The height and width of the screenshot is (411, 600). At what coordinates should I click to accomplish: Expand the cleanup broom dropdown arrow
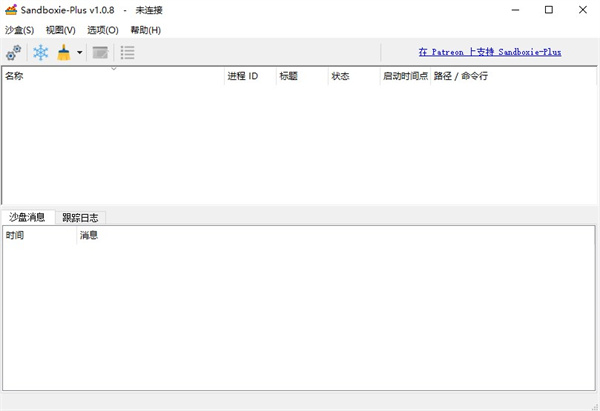pos(80,52)
